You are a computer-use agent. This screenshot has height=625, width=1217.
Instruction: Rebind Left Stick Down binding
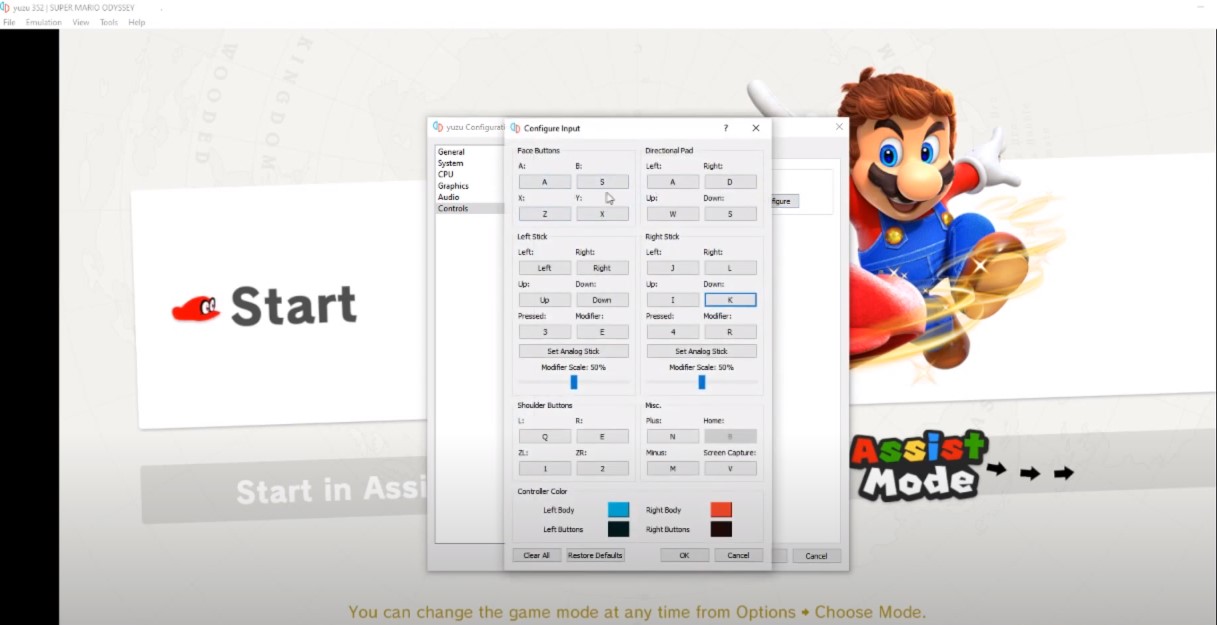click(602, 300)
